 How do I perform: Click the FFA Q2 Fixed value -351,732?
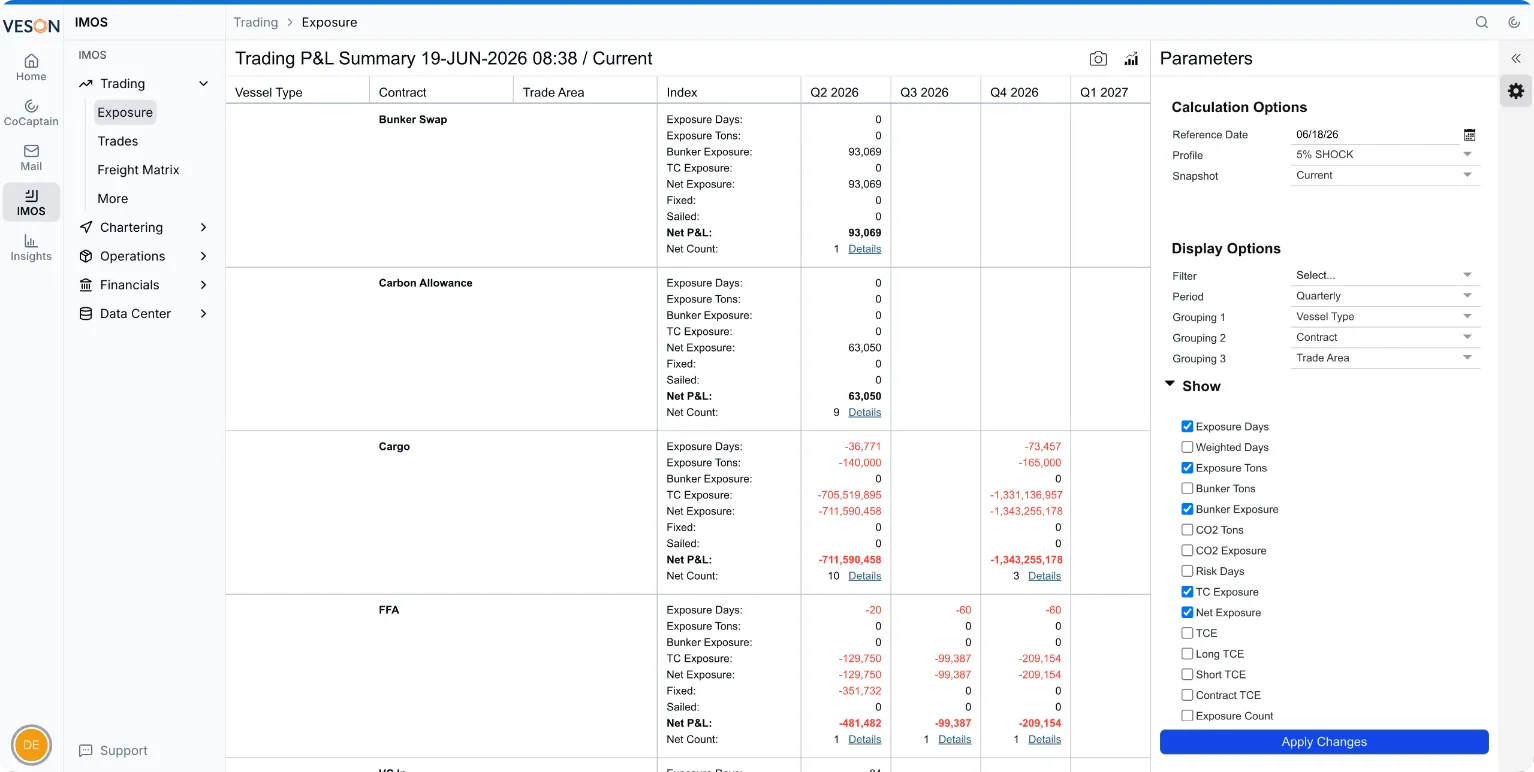[860, 691]
